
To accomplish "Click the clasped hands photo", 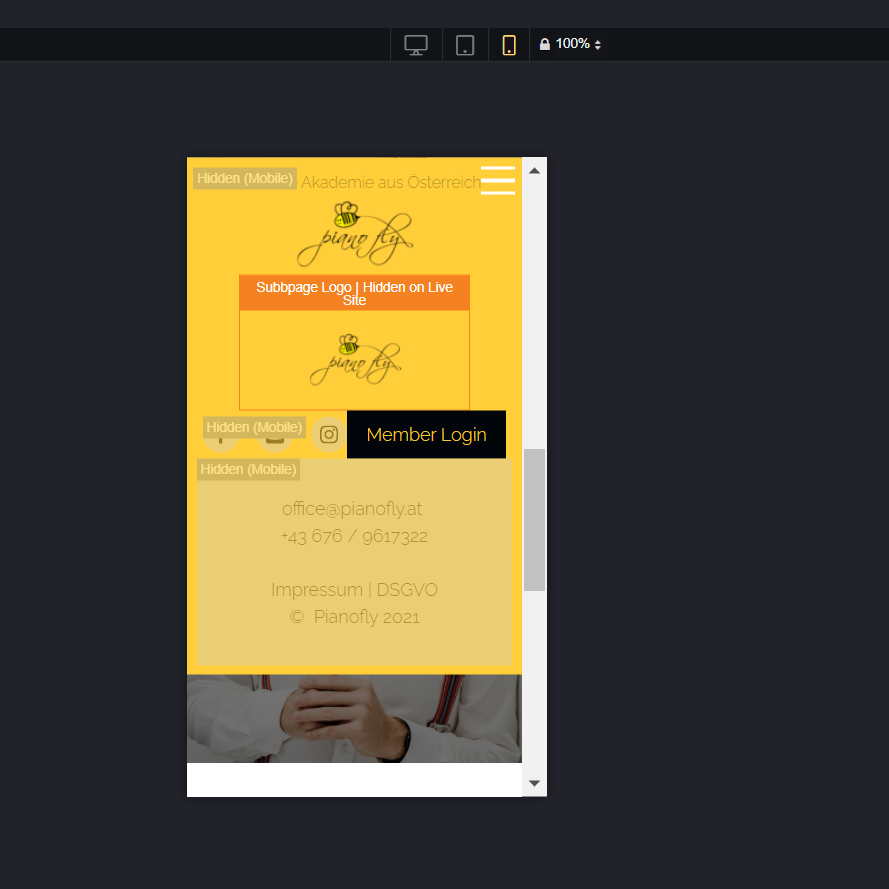I will point(354,718).
